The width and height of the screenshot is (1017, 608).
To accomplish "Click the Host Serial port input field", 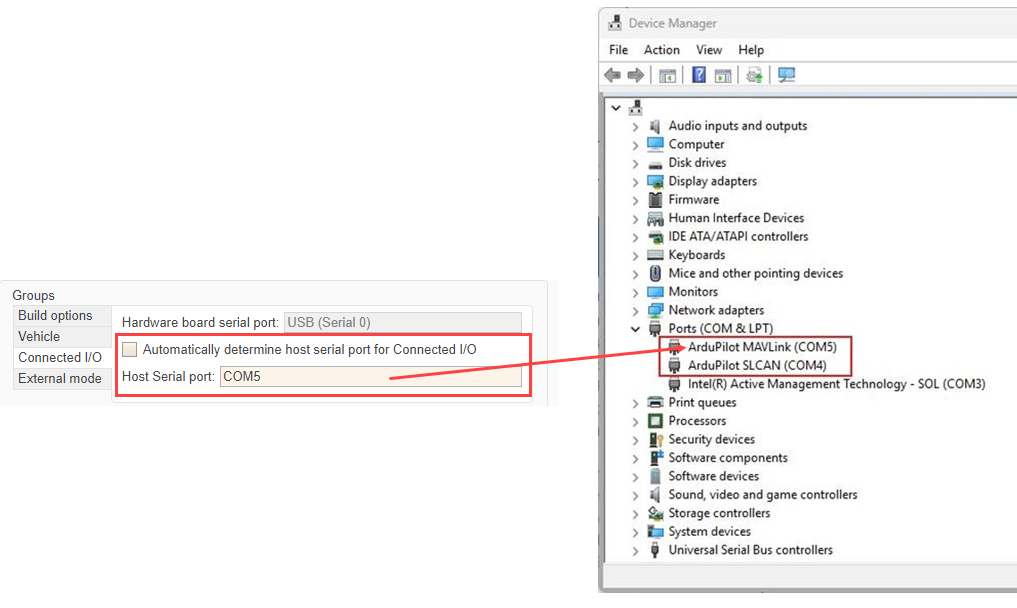I will [x=370, y=376].
